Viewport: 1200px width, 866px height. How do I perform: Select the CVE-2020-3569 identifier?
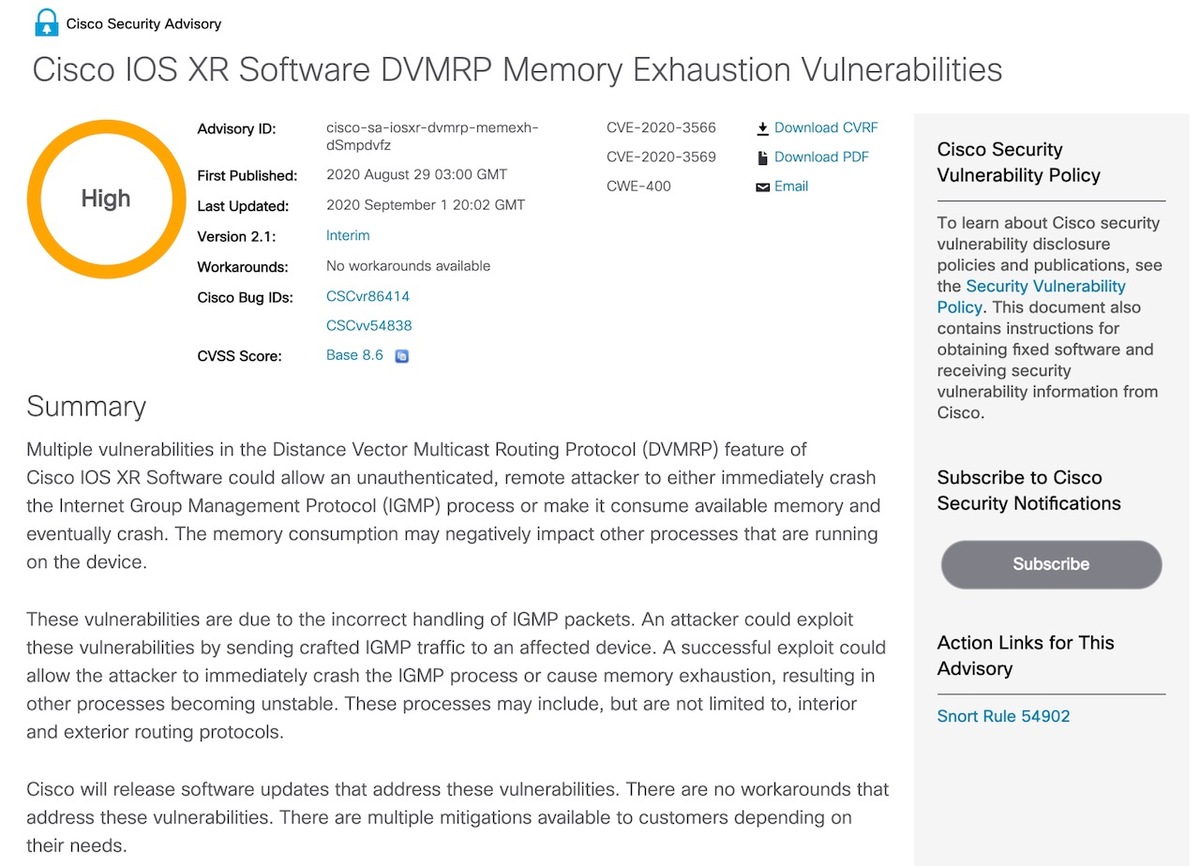pyautogui.click(x=661, y=157)
